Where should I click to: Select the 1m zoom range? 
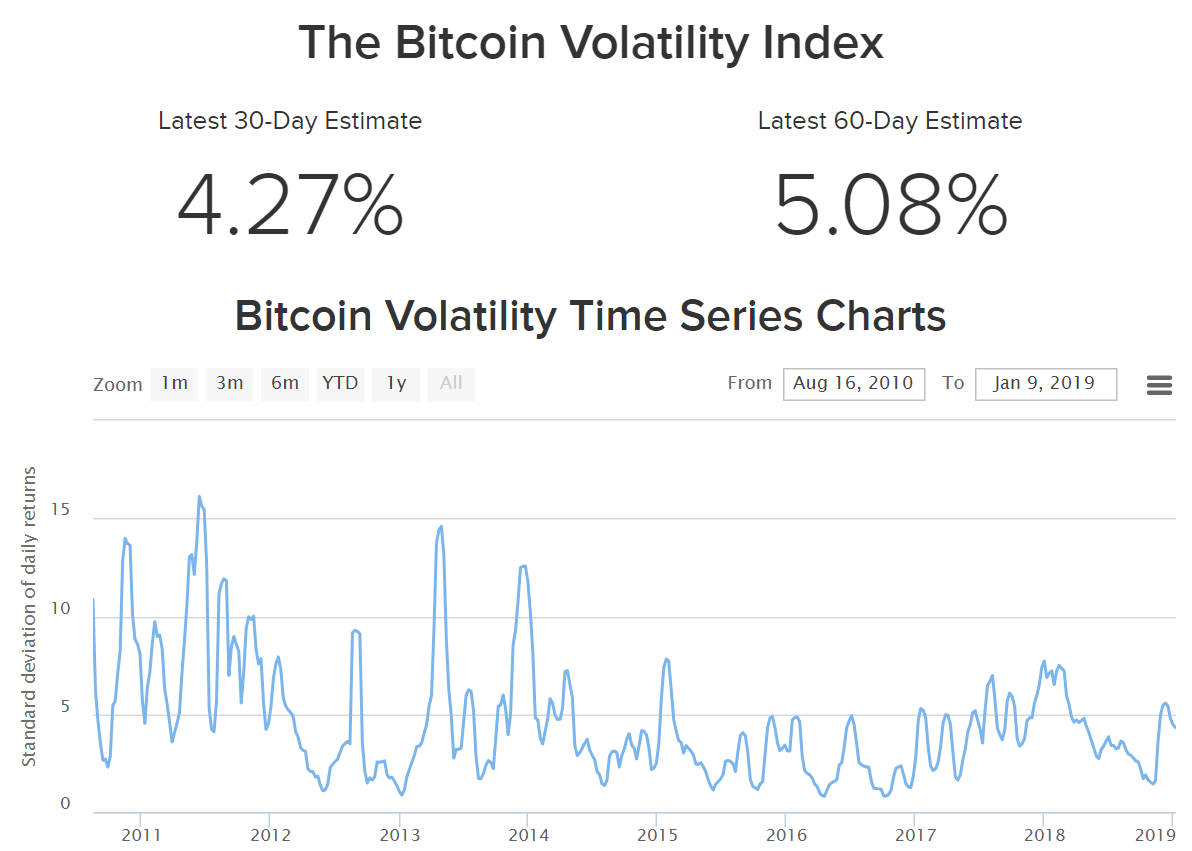pos(174,383)
